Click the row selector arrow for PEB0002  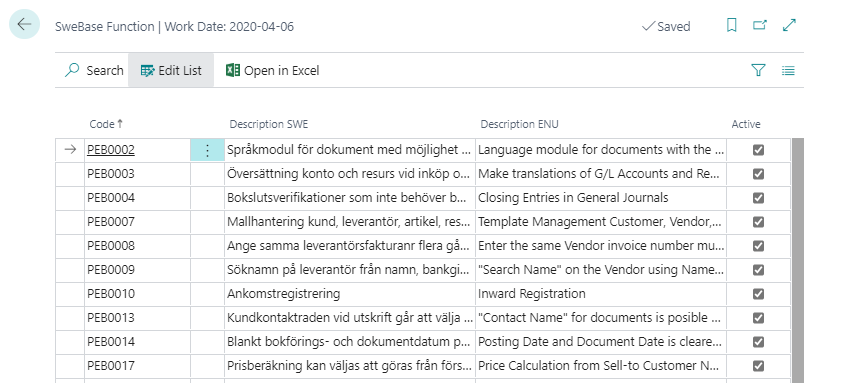(x=70, y=150)
